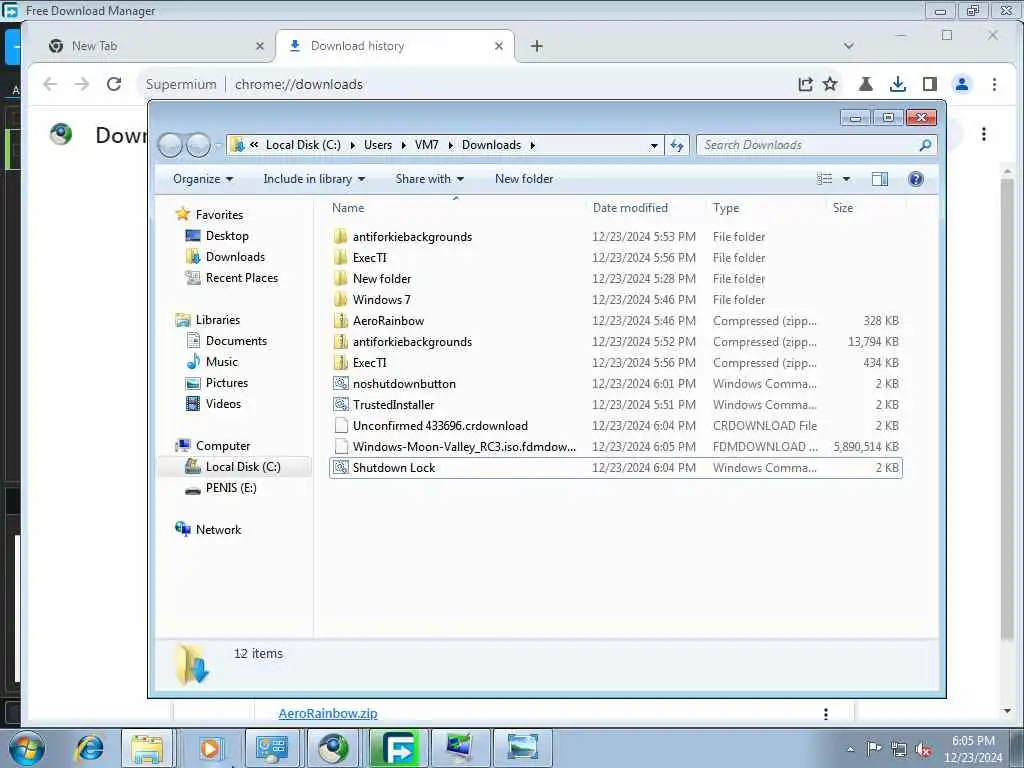Toggle the Explorer preview pane
This screenshot has height=768, width=1024.
[x=880, y=179]
